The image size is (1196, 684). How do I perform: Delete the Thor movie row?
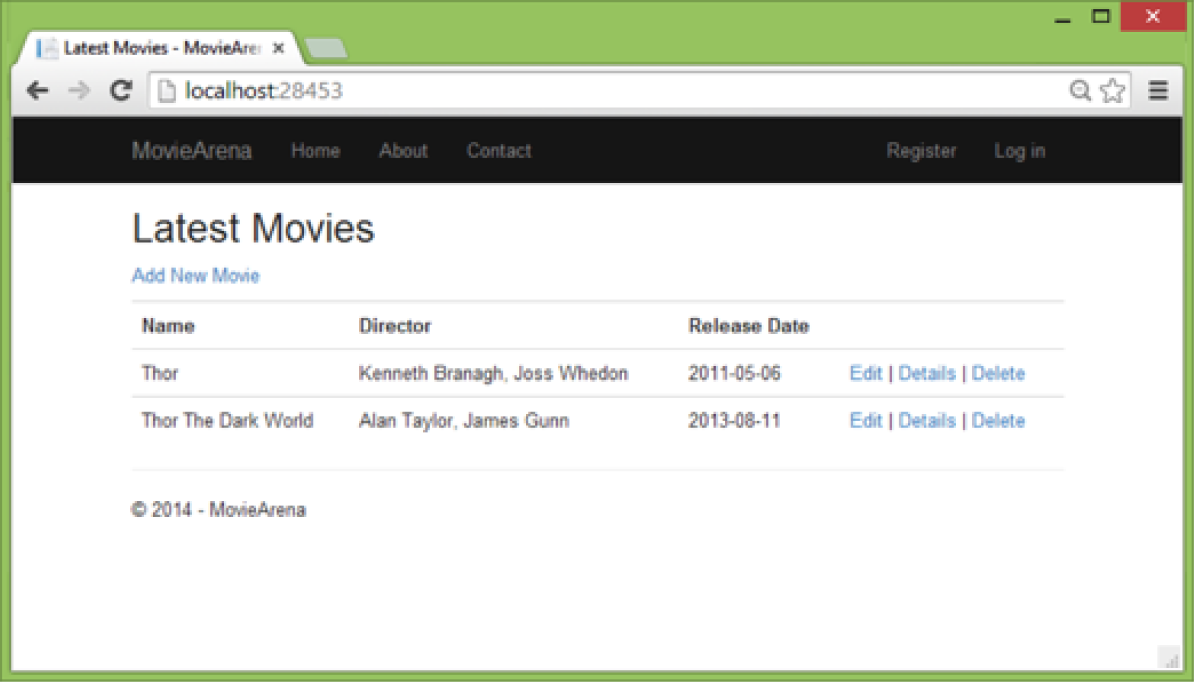pos(998,373)
